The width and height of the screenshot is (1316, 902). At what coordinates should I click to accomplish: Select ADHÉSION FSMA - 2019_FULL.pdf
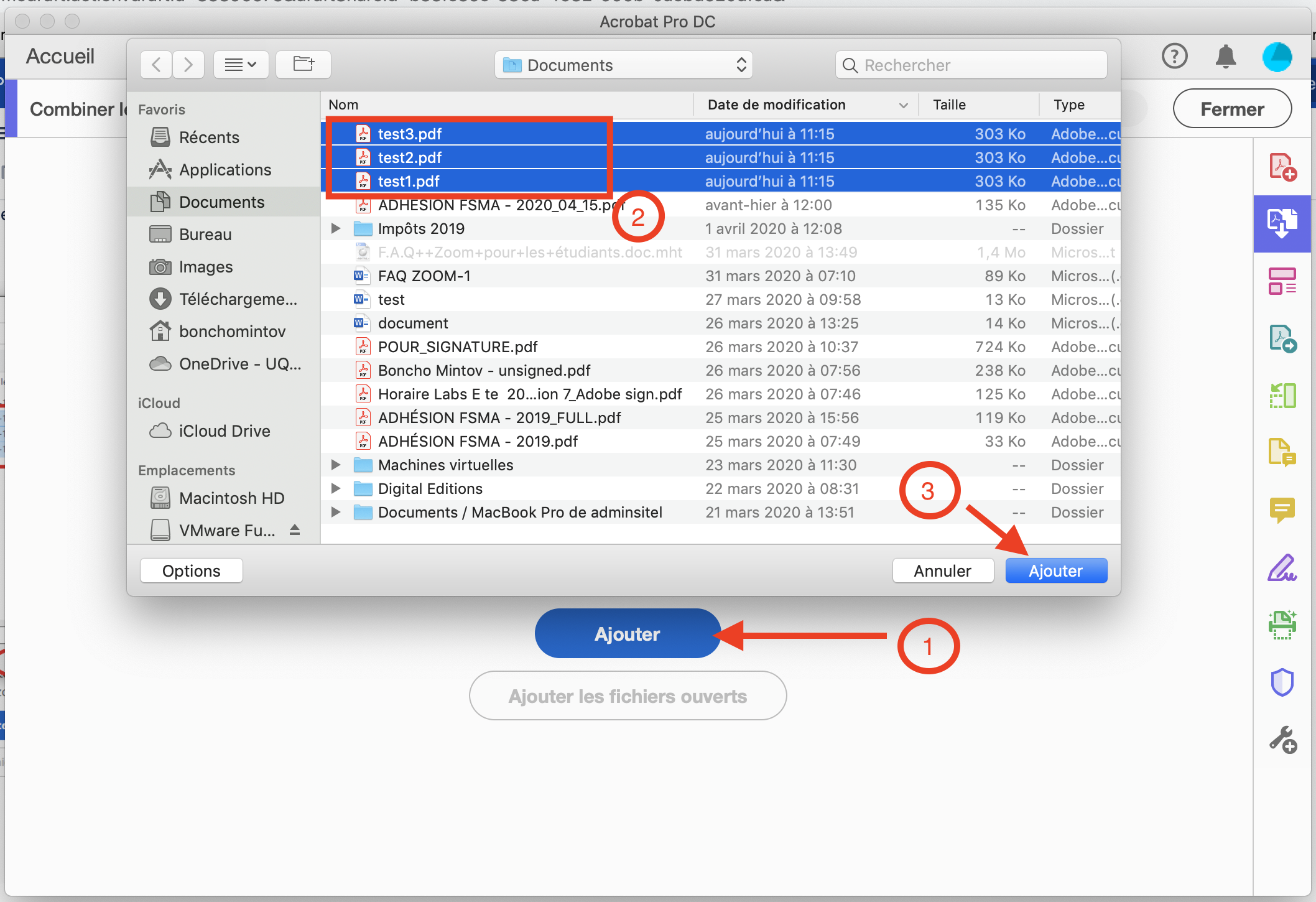pos(721,417)
